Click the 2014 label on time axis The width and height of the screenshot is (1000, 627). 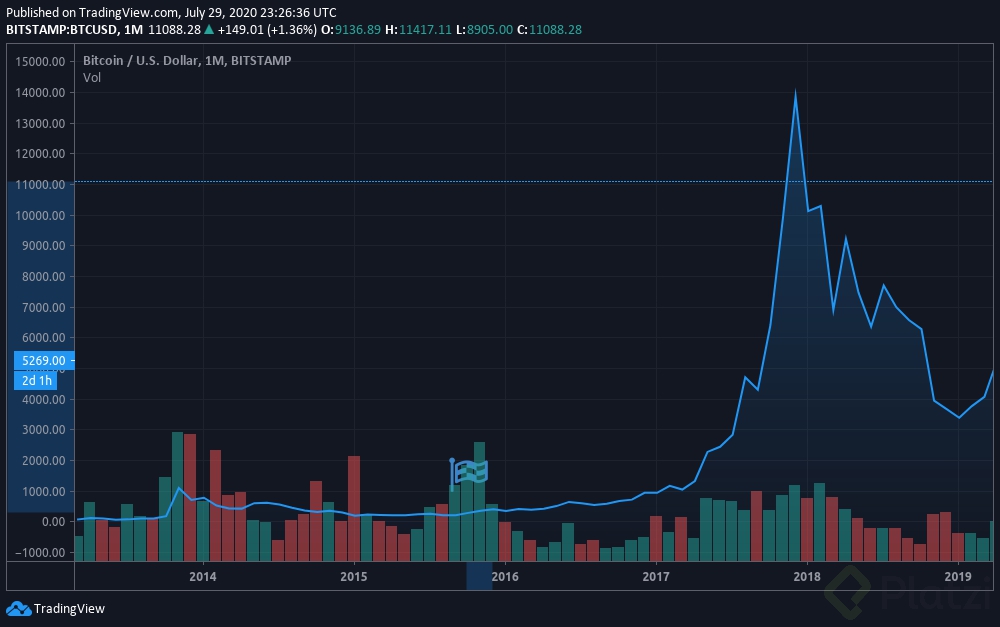[x=203, y=577]
